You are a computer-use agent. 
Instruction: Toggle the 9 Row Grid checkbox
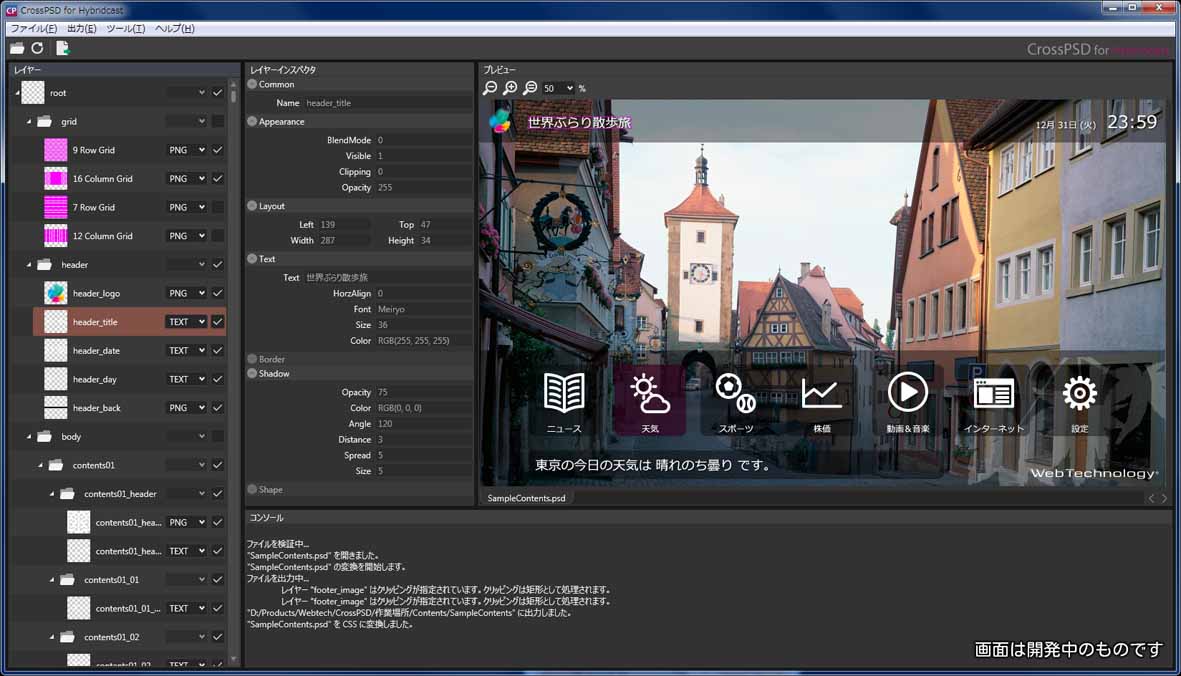[x=218, y=150]
